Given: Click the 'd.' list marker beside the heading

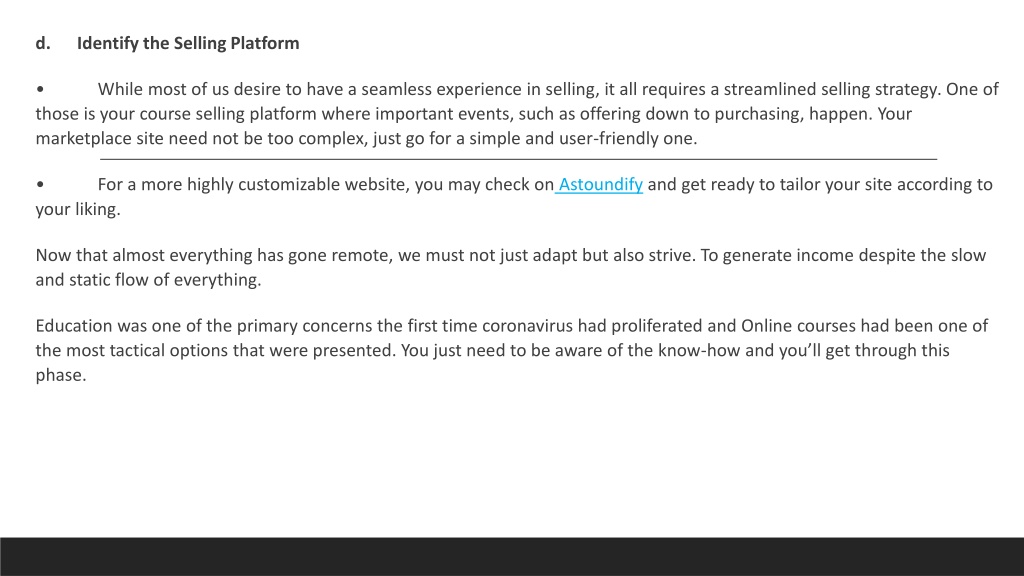Looking at the screenshot, I should pos(43,43).
